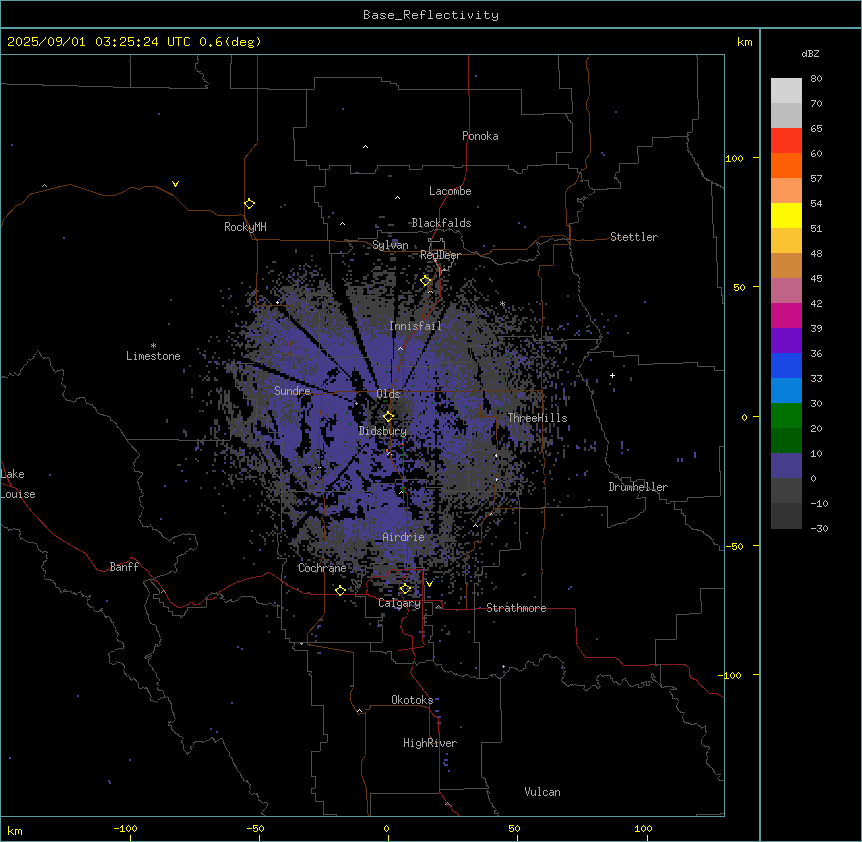Click the yellow diamond marker above Calgary label
Viewport: 862px width, 842px height.
(x=405, y=589)
